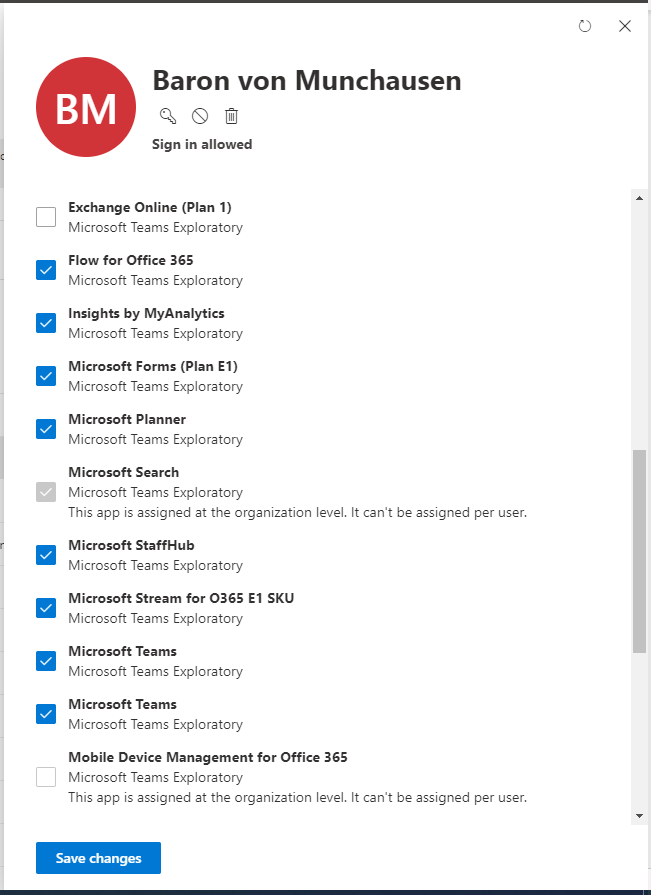This screenshot has width=651, height=895.
Task: Uncheck the Microsoft StaffHub checkbox
Action: (46, 555)
